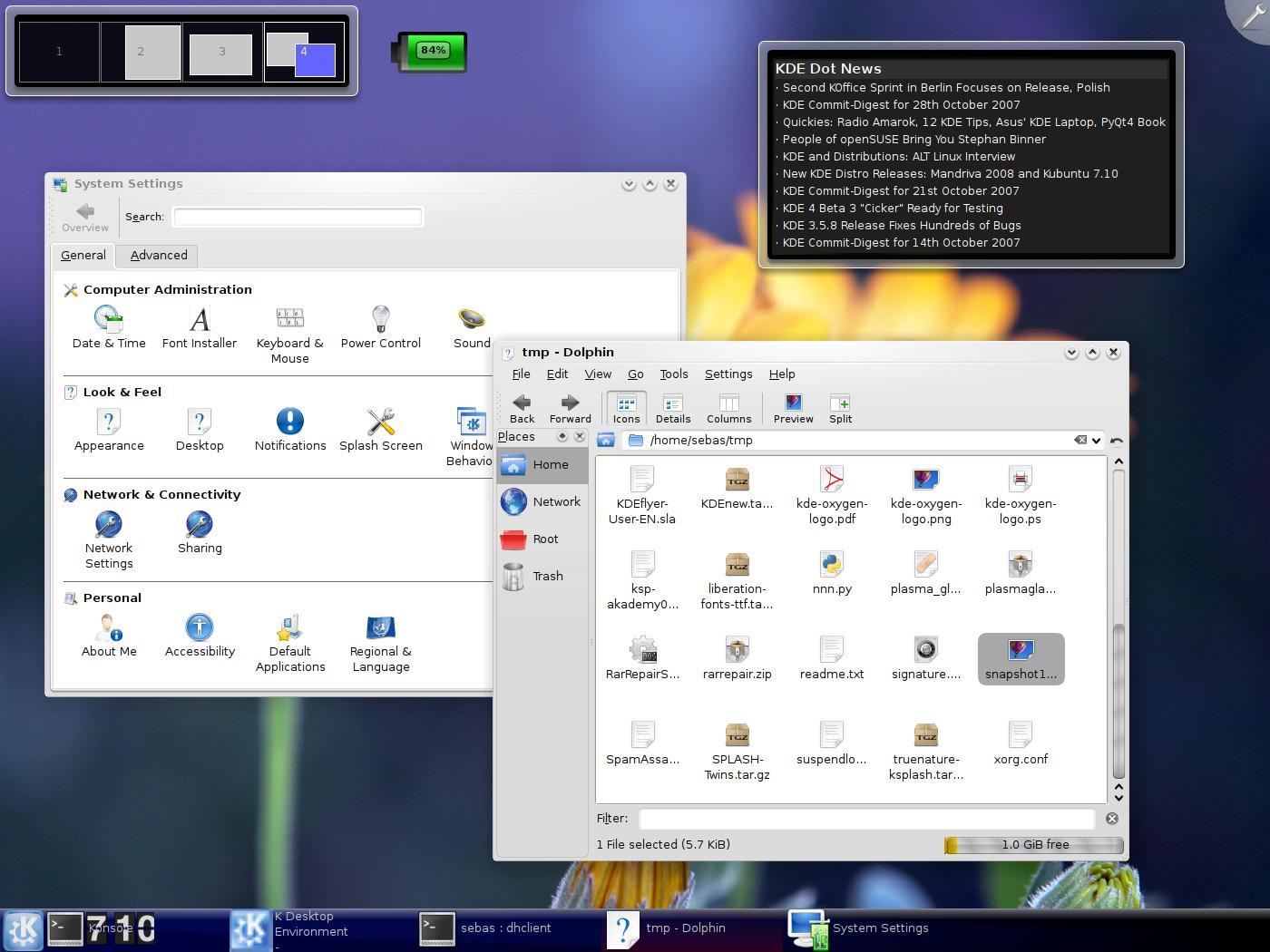1270x952 pixels.
Task: Switch to virtual desktop 3 in pager
Action: [221, 52]
